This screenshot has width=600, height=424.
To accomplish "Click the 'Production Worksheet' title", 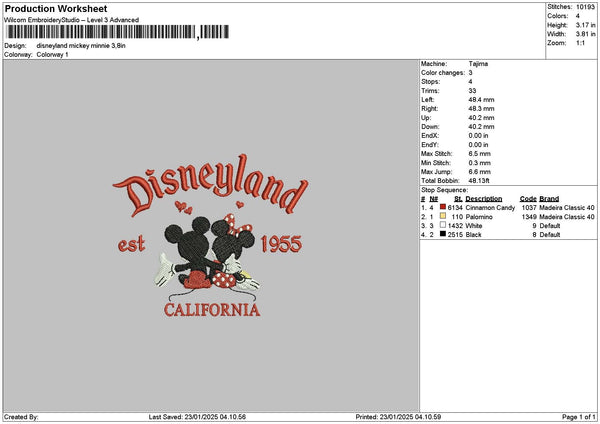I will click(56, 8).
